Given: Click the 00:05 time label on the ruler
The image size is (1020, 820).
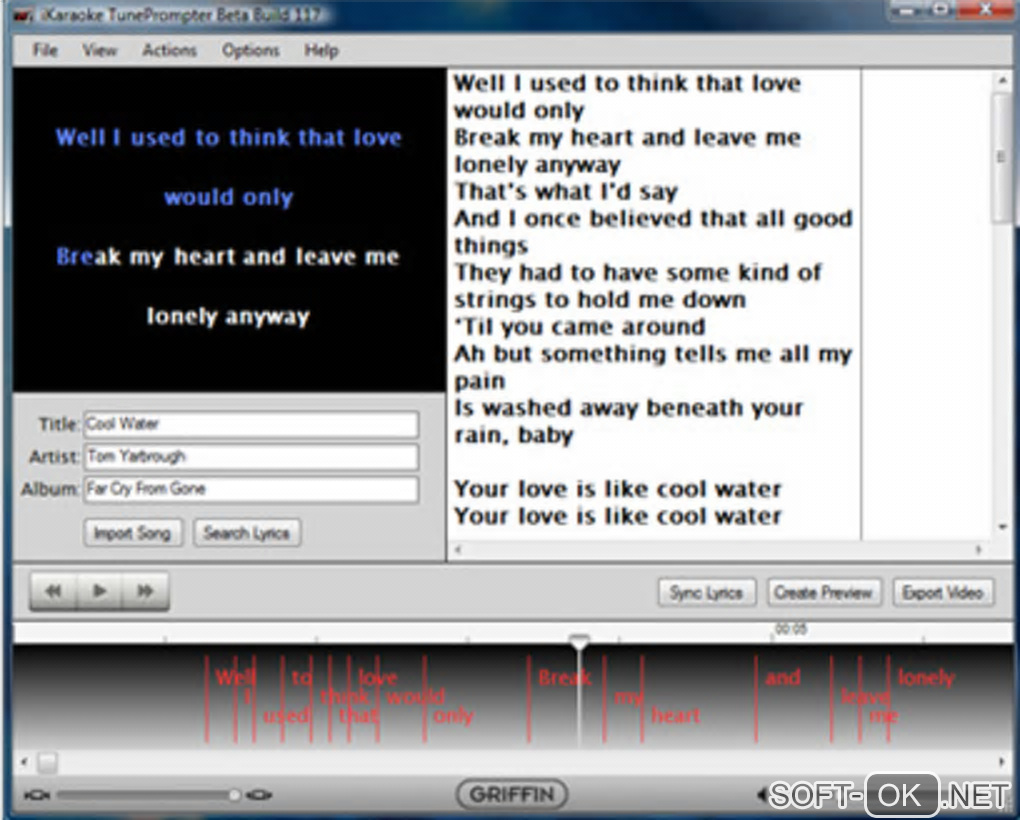Looking at the screenshot, I should (790, 629).
